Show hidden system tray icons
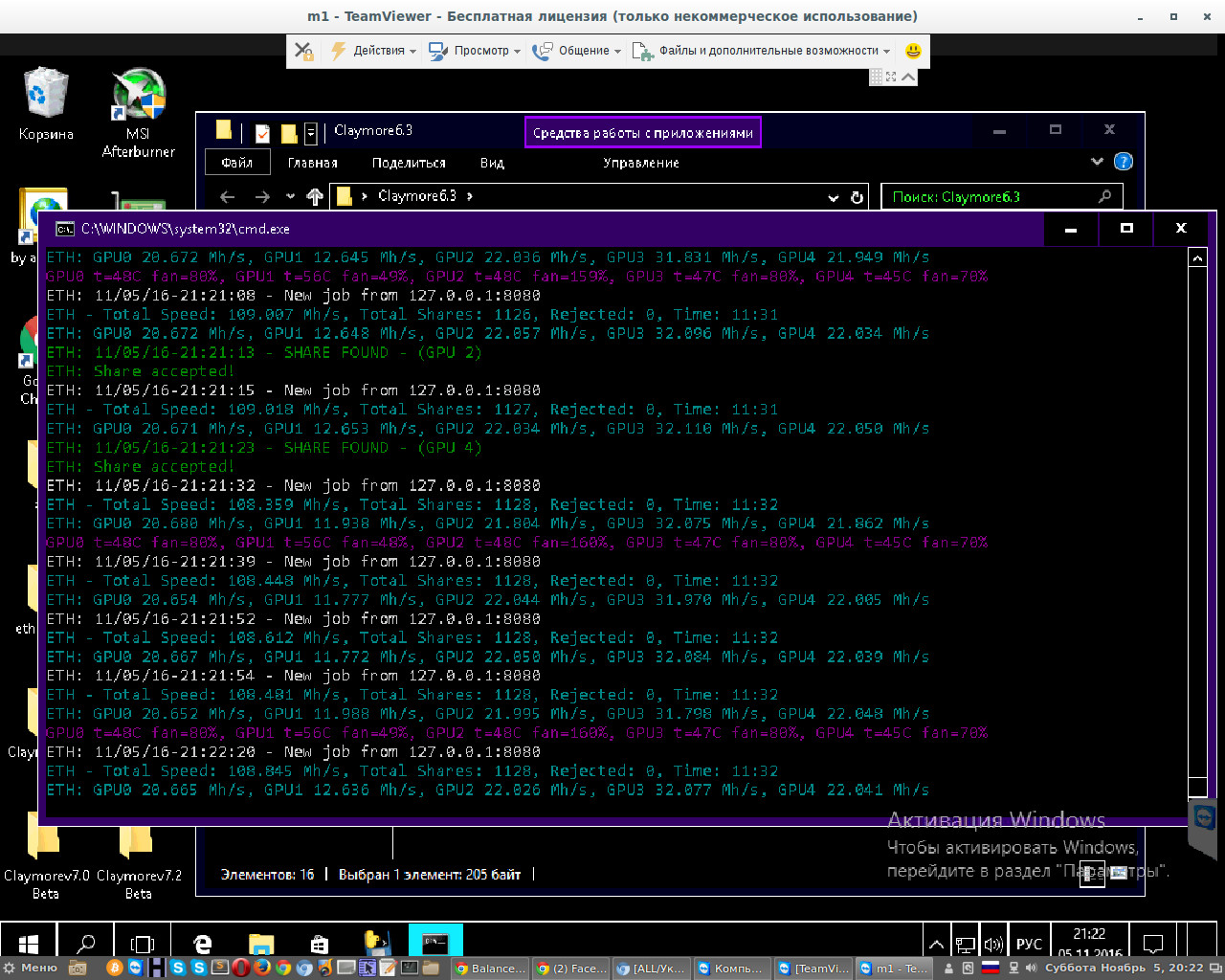1225x980 pixels. [936, 945]
